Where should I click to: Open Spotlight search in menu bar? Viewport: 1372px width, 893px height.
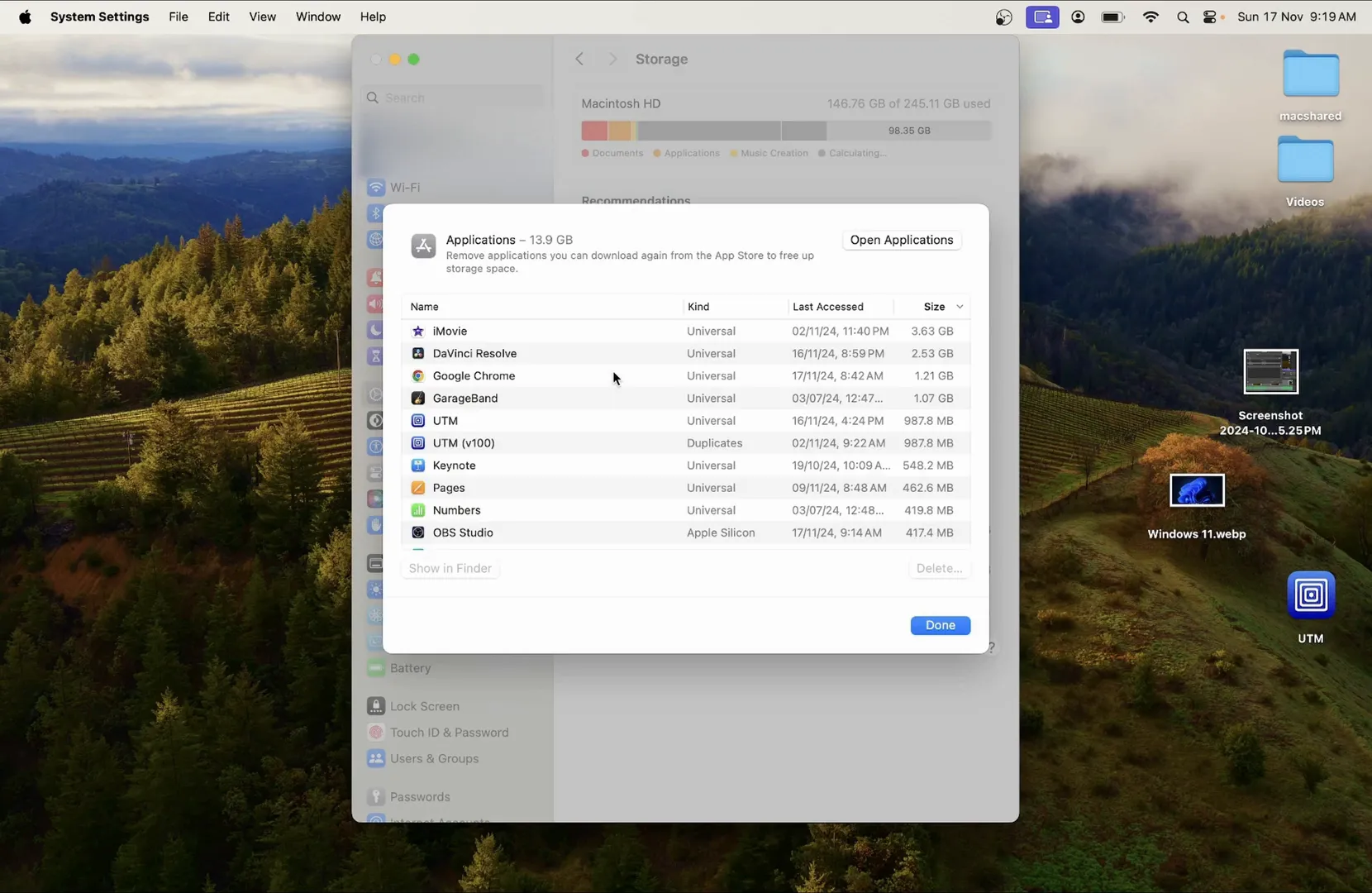click(x=1183, y=17)
